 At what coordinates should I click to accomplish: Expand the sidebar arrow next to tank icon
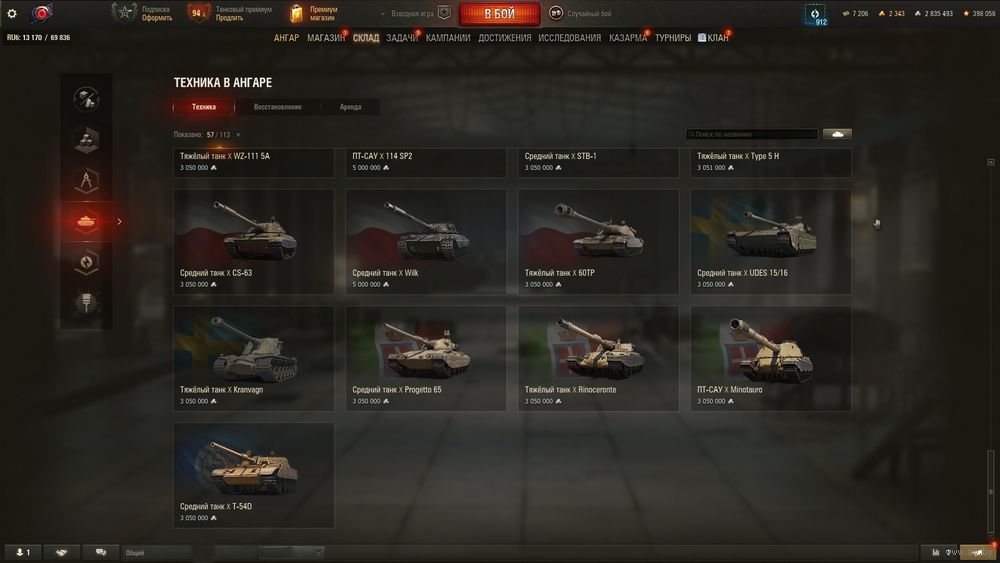point(119,221)
